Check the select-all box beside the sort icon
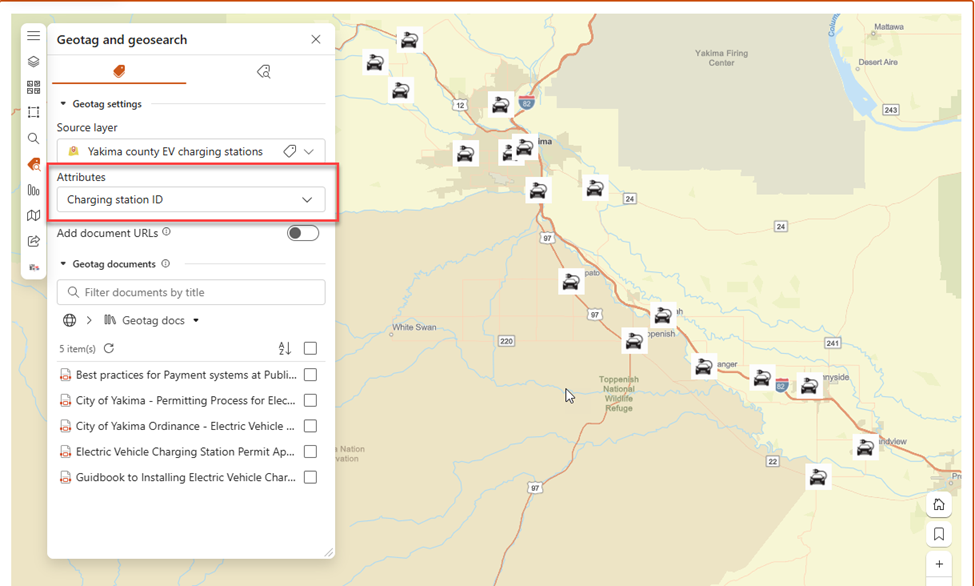This screenshot has height=586, width=975. 311,347
